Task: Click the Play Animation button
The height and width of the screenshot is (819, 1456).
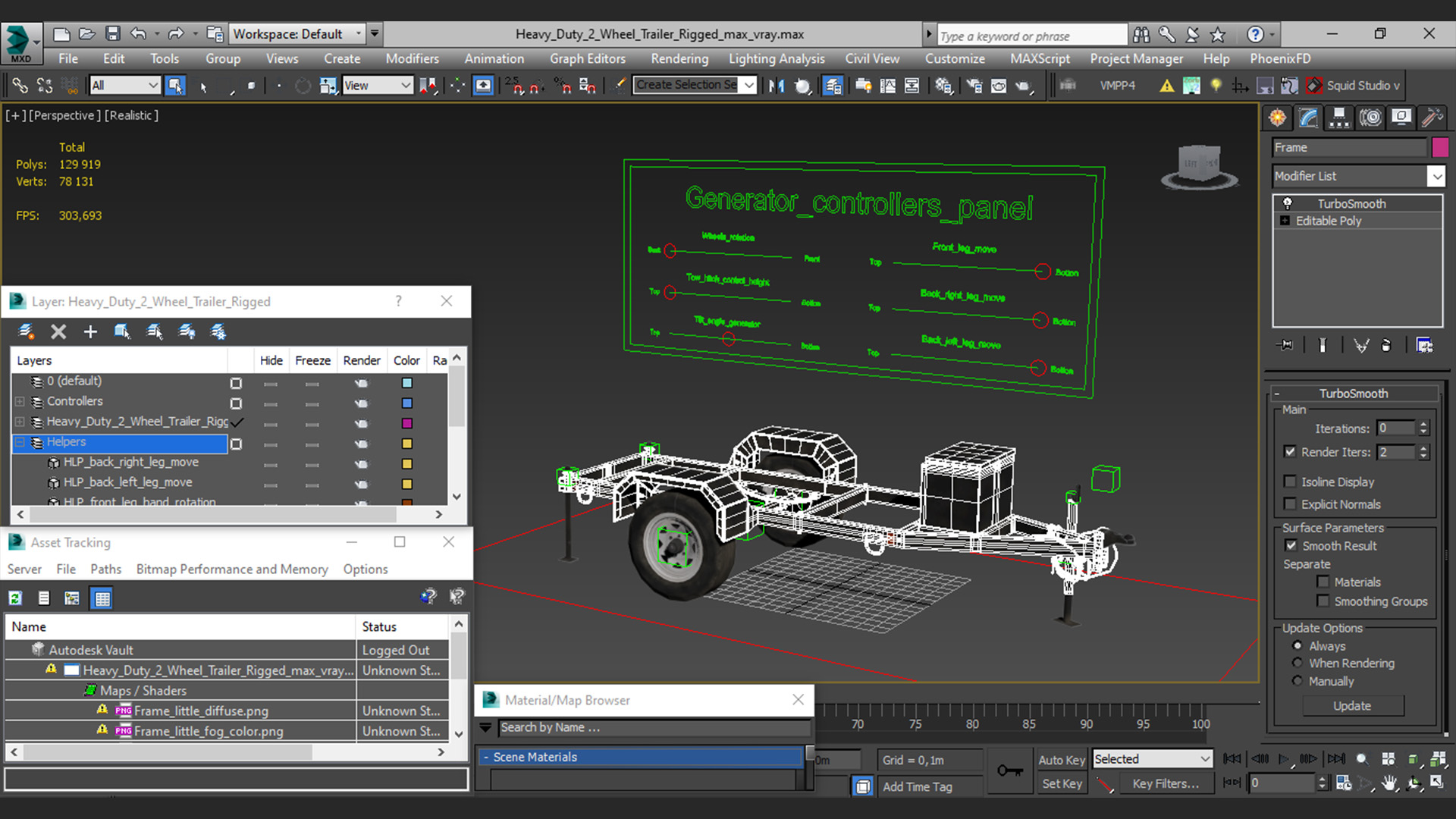Action: point(1283,758)
